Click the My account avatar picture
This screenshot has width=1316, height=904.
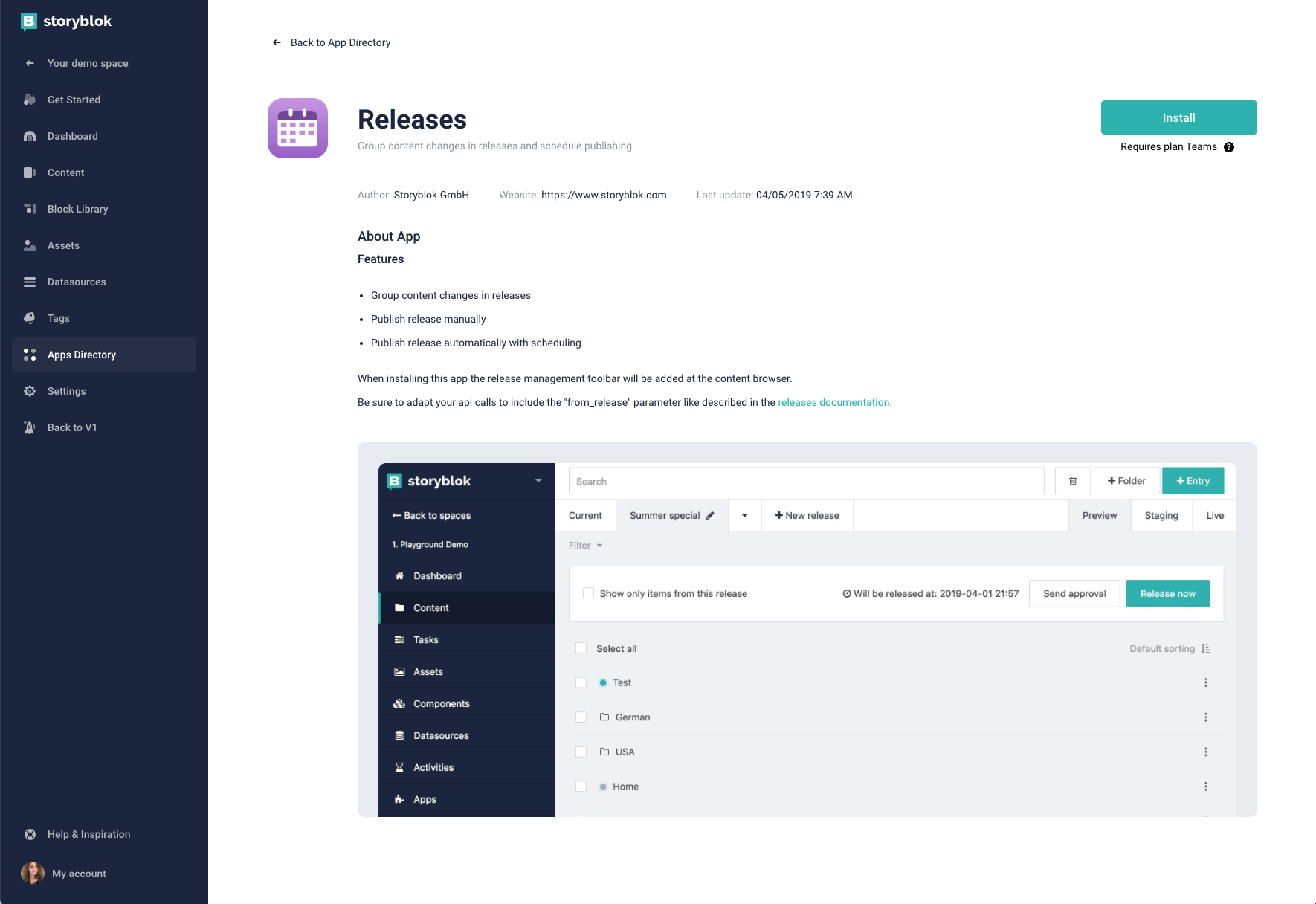tap(33, 873)
